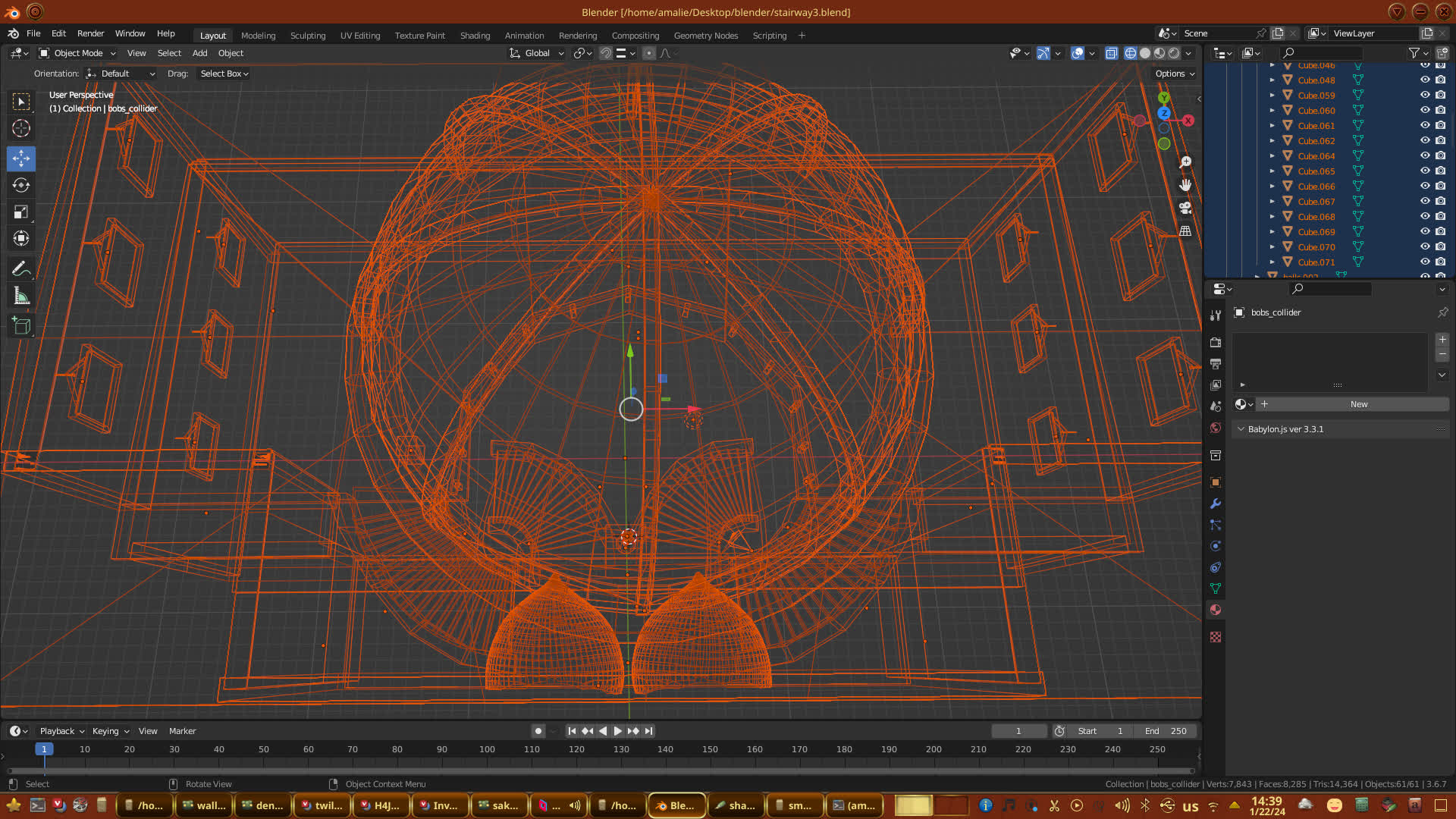Click the End frame field
This screenshot has width=1456, height=819.
pyautogui.click(x=1166, y=731)
